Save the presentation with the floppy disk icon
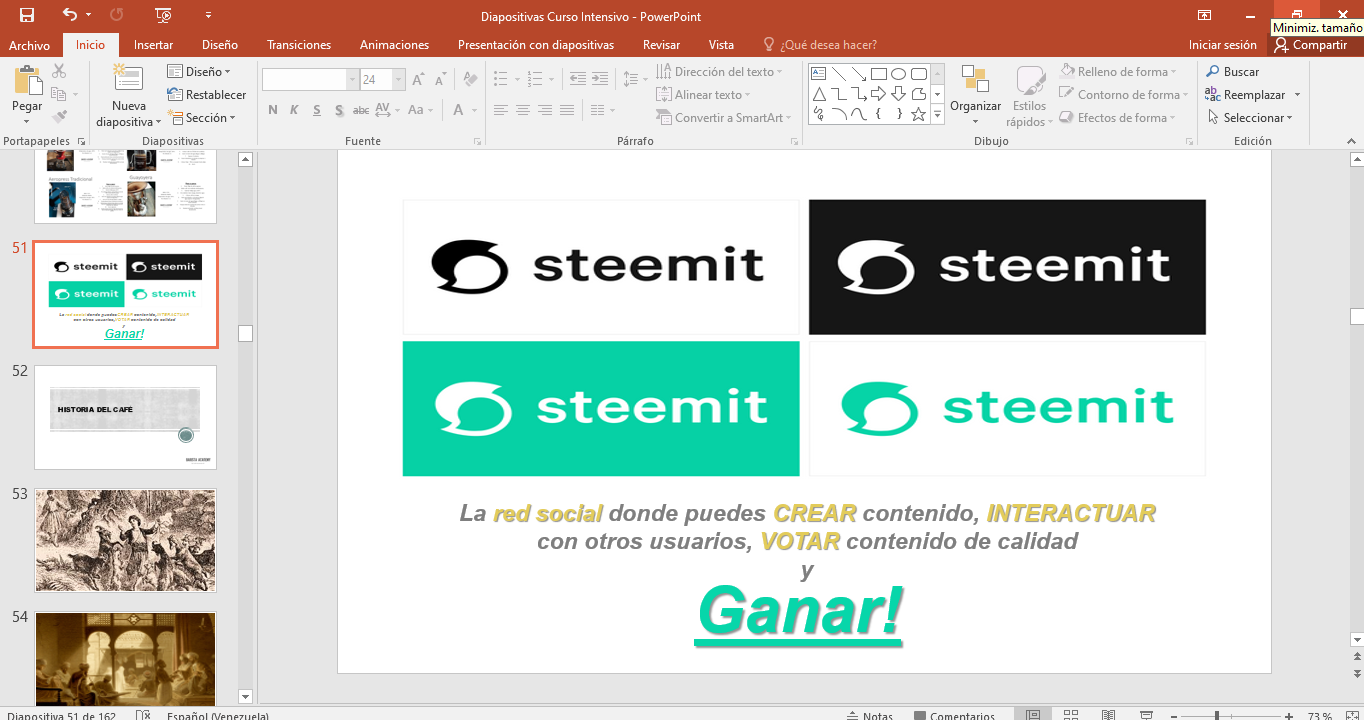 tap(27, 15)
